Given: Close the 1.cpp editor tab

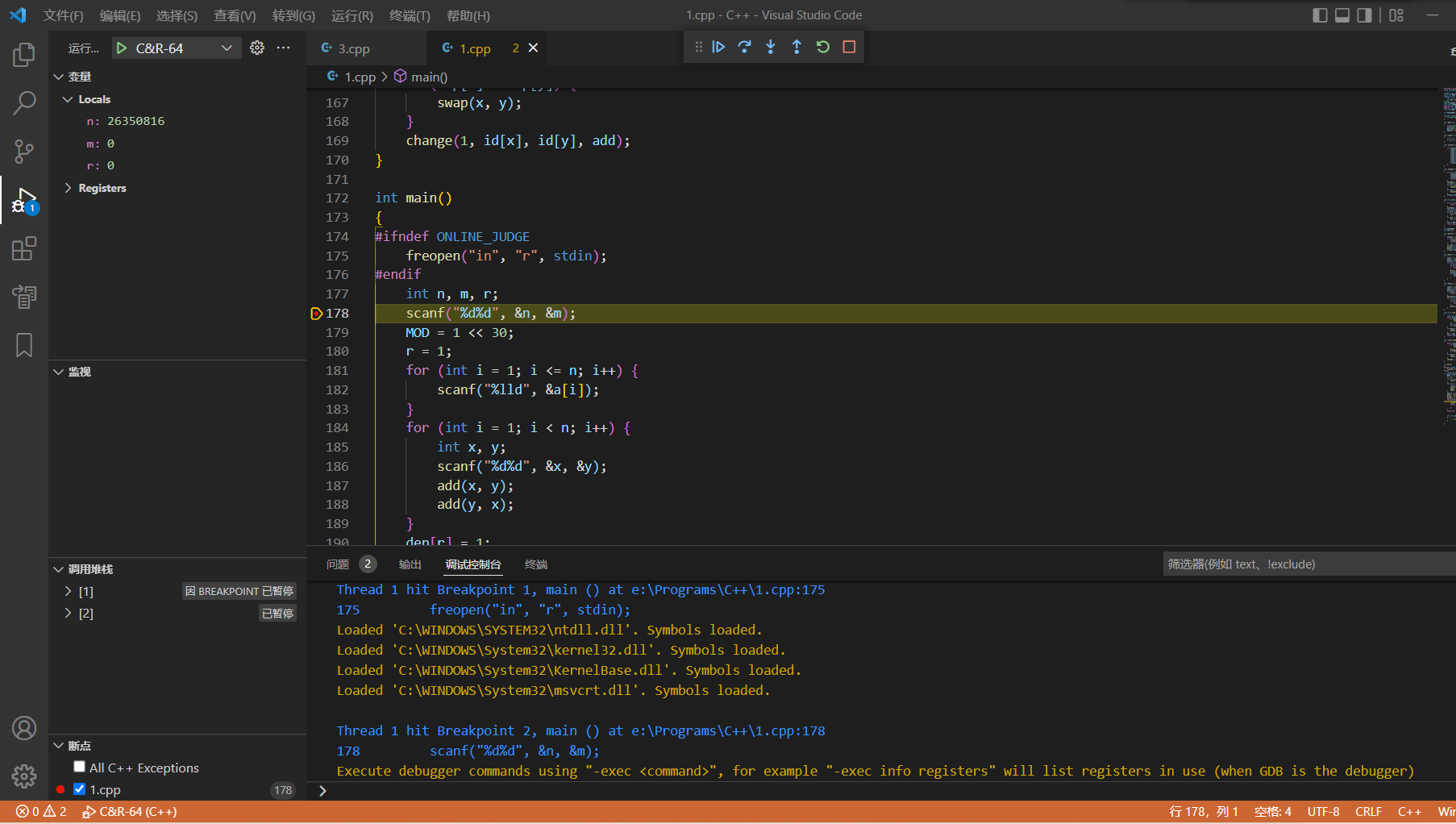Looking at the screenshot, I should pyautogui.click(x=533, y=48).
